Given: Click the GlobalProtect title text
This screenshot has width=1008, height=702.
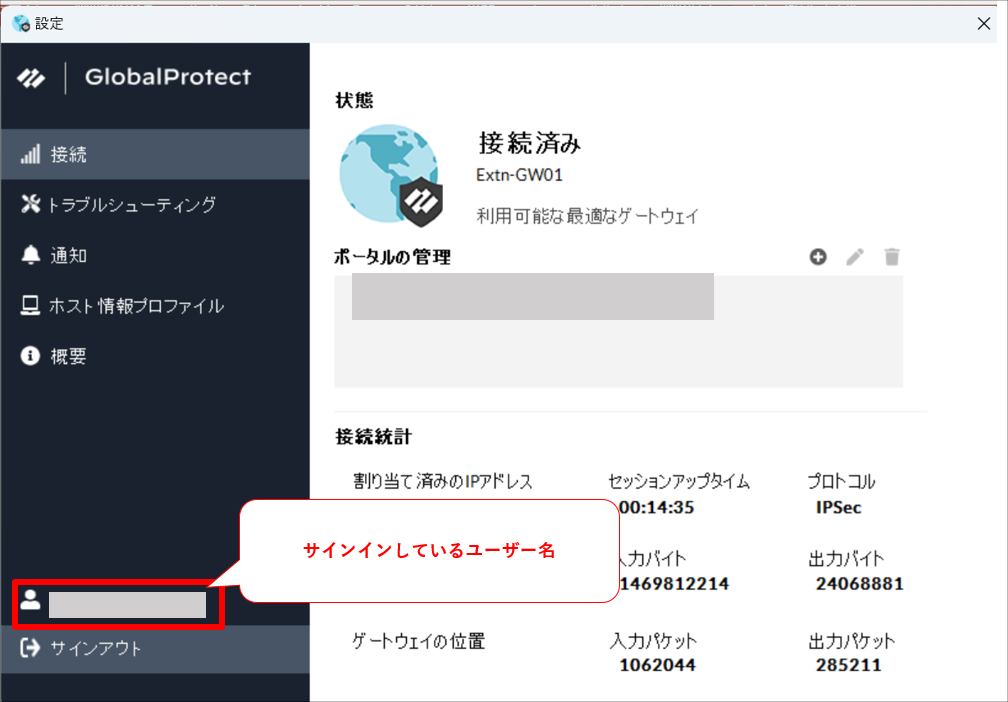Looking at the screenshot, I should tap(168, 77).
